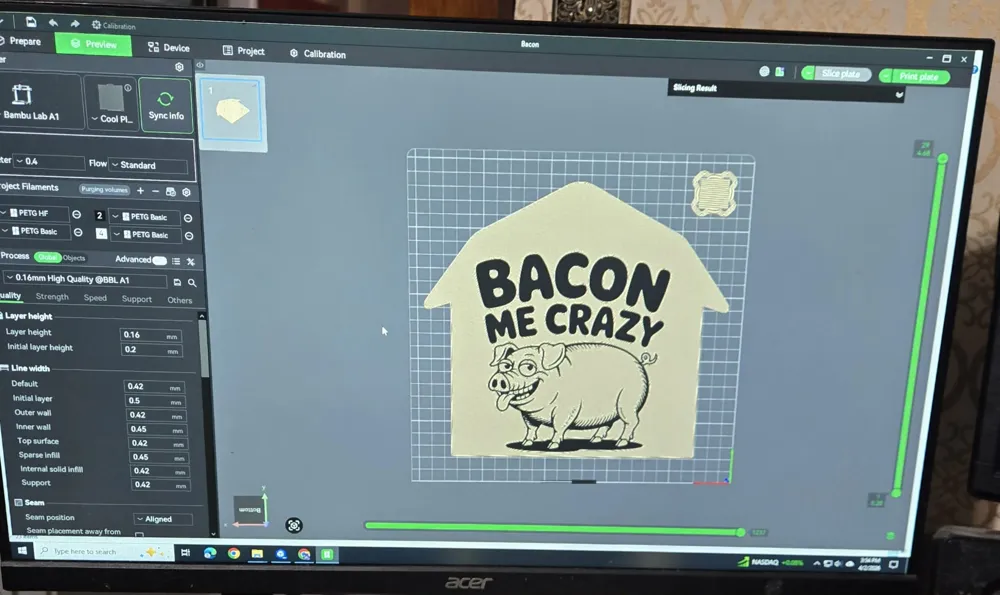Collapse the Slicing Result panel chevron
The image size is (1000, 595).
click(x=899, y=95)
